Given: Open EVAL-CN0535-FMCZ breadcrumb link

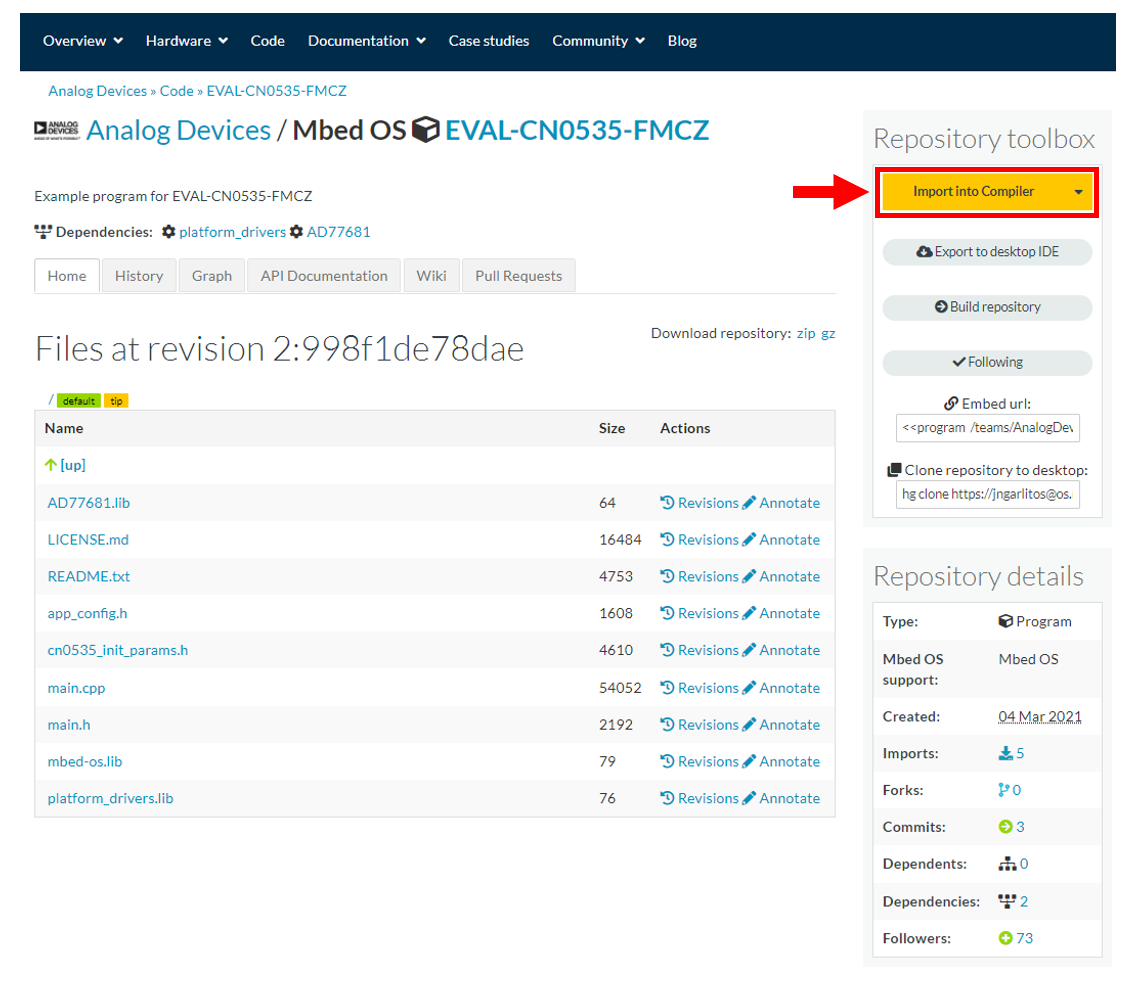Looking at the screenshot, I should (276, 91).
